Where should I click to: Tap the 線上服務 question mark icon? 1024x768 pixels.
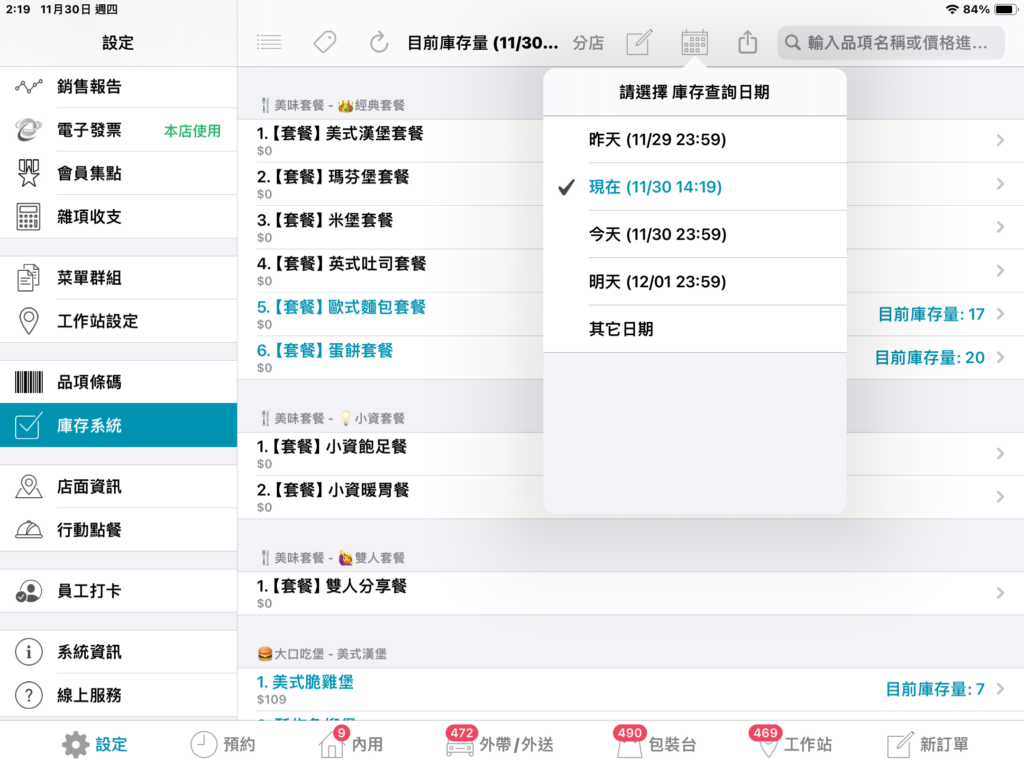(29, 696)
